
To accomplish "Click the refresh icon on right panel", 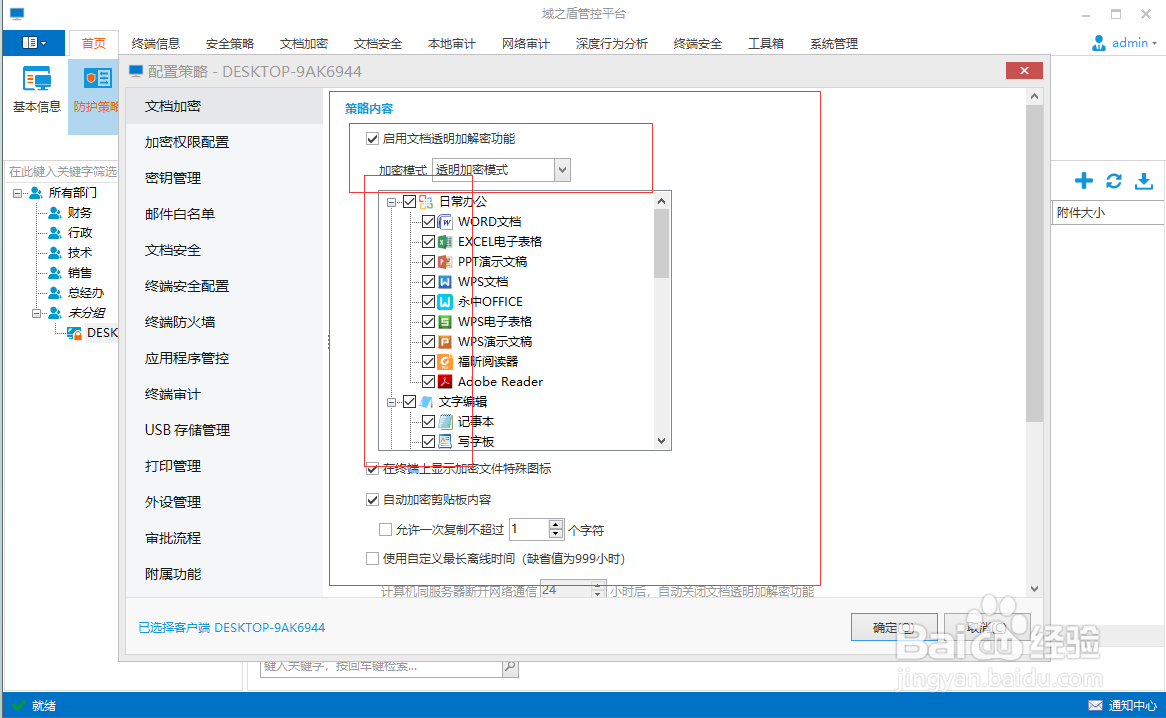I will (x=1113, y=181).
